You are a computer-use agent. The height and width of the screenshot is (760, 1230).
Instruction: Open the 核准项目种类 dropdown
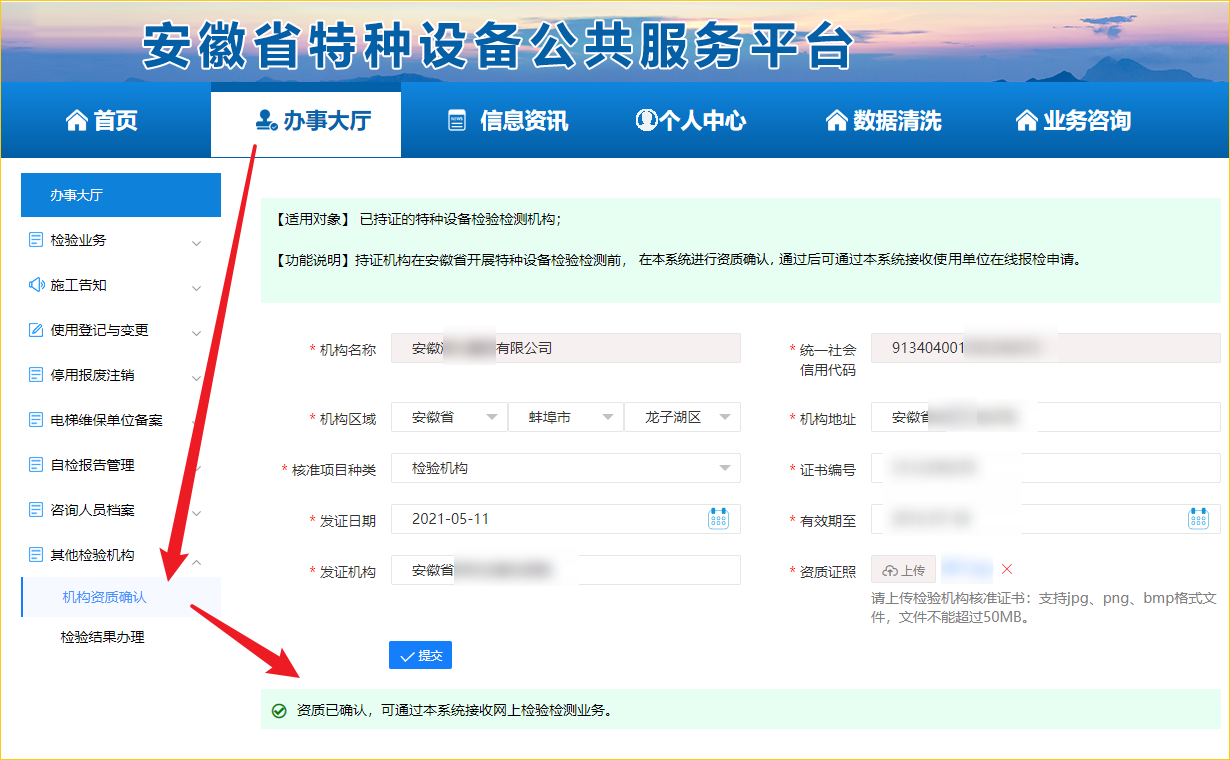[x=566, y=468]
